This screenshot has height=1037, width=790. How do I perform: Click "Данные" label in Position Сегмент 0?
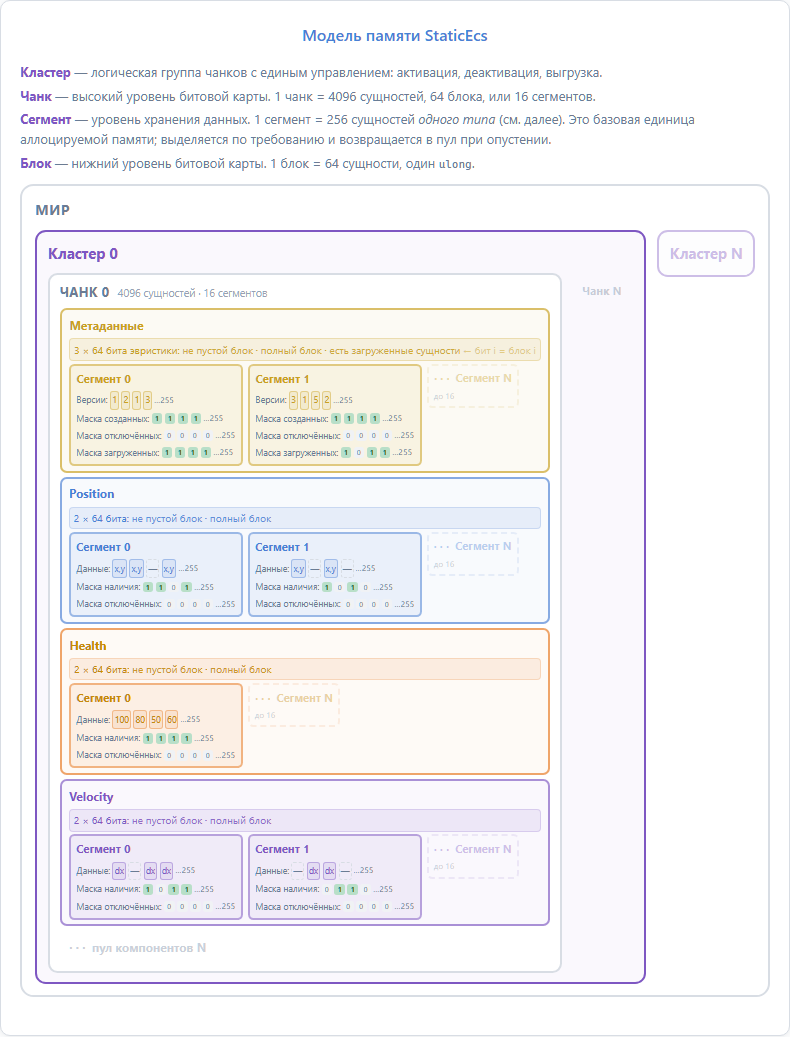coord(93,569)
